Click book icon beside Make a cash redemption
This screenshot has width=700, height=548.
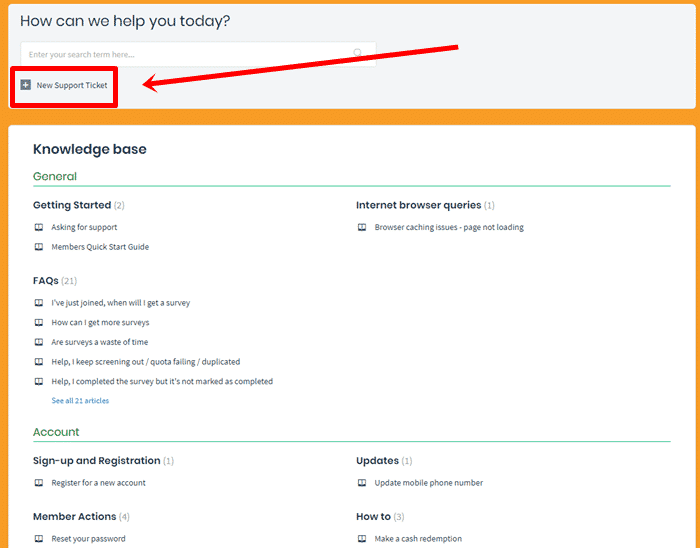point(362,539)
